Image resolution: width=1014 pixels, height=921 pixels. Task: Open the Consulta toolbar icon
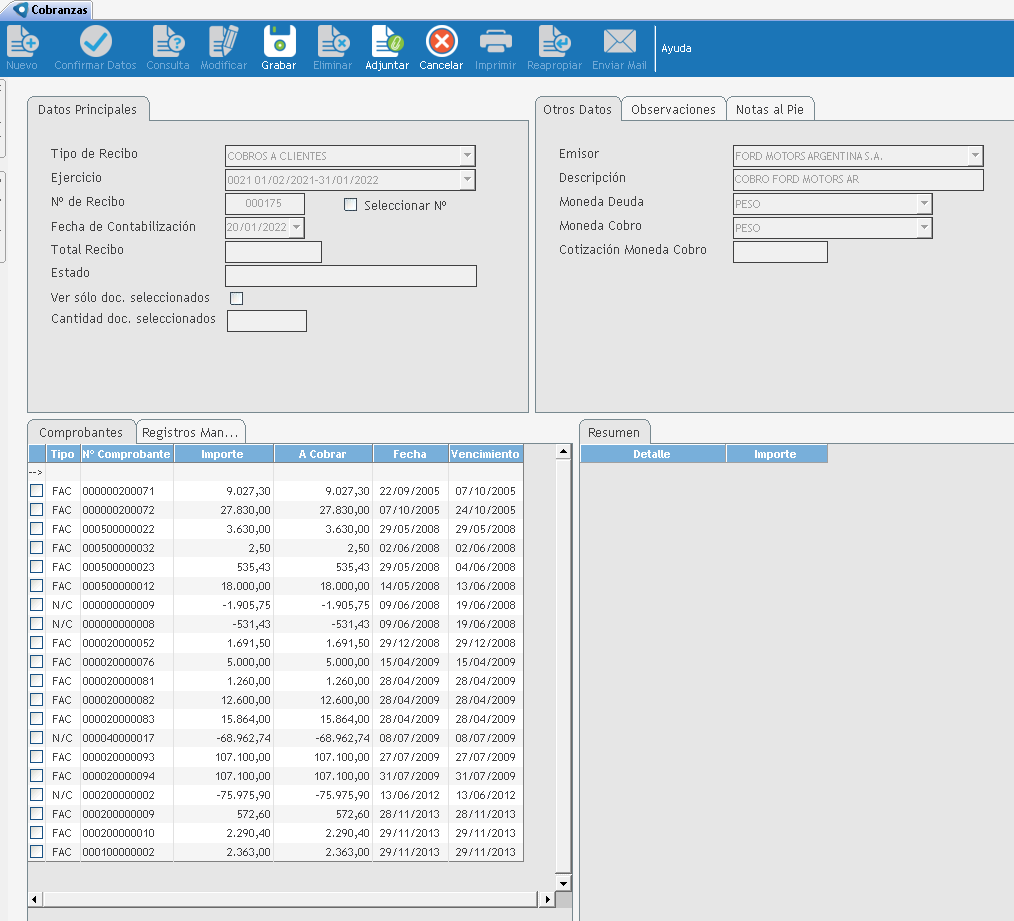168,42
